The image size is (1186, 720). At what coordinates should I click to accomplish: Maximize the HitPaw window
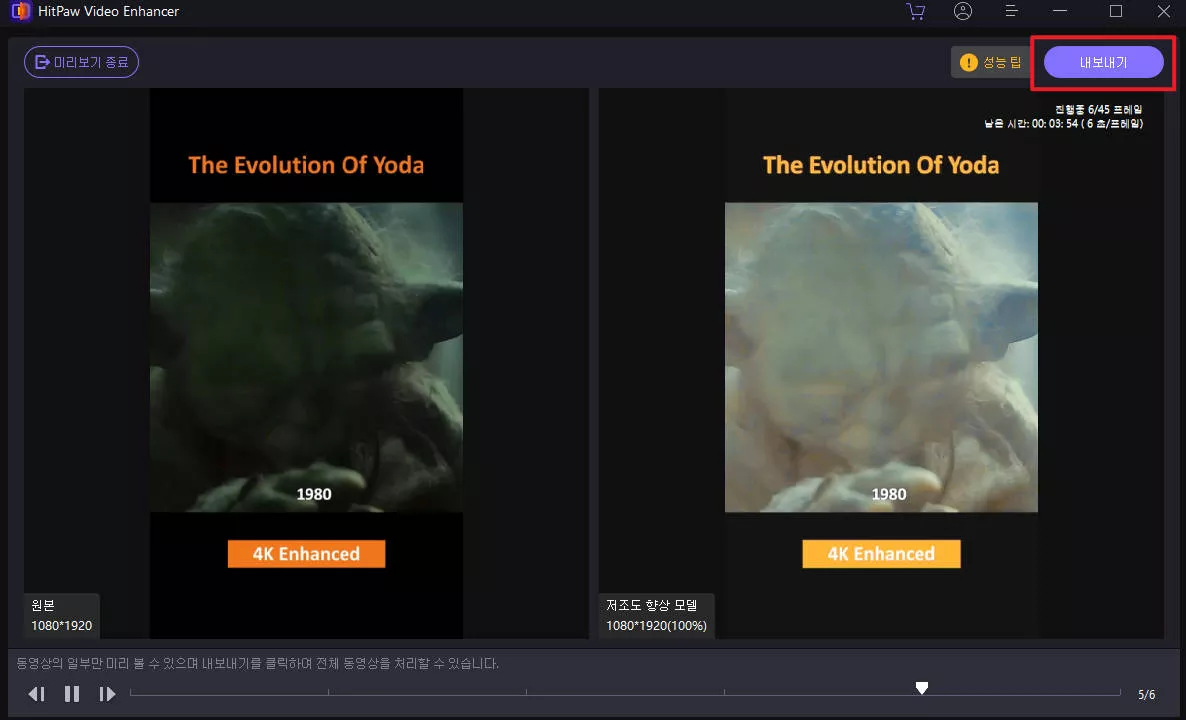1116,11
